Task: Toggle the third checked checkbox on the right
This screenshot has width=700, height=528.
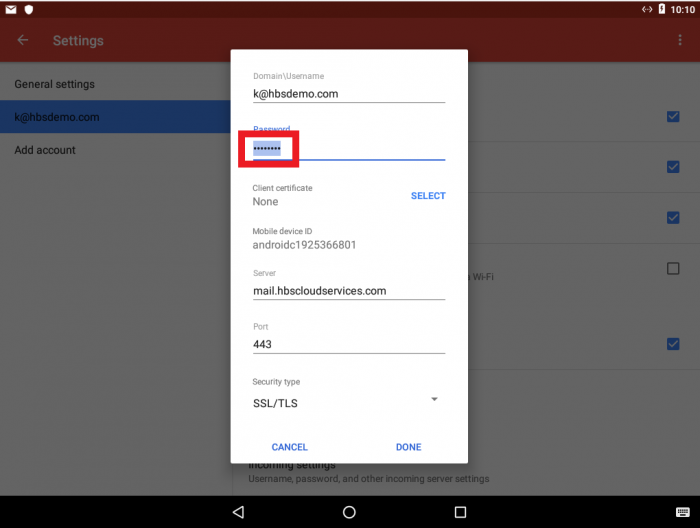Action: [673, 218]
